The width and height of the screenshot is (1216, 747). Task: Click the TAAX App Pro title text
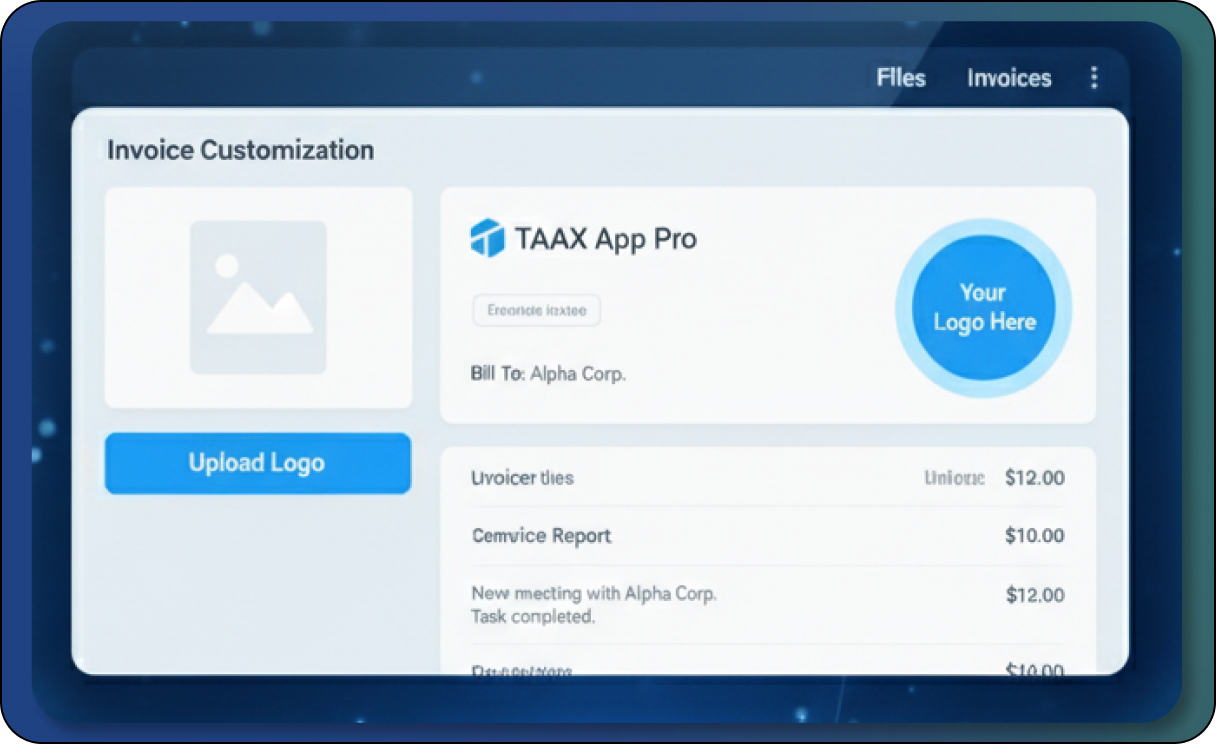coord(605,239)
